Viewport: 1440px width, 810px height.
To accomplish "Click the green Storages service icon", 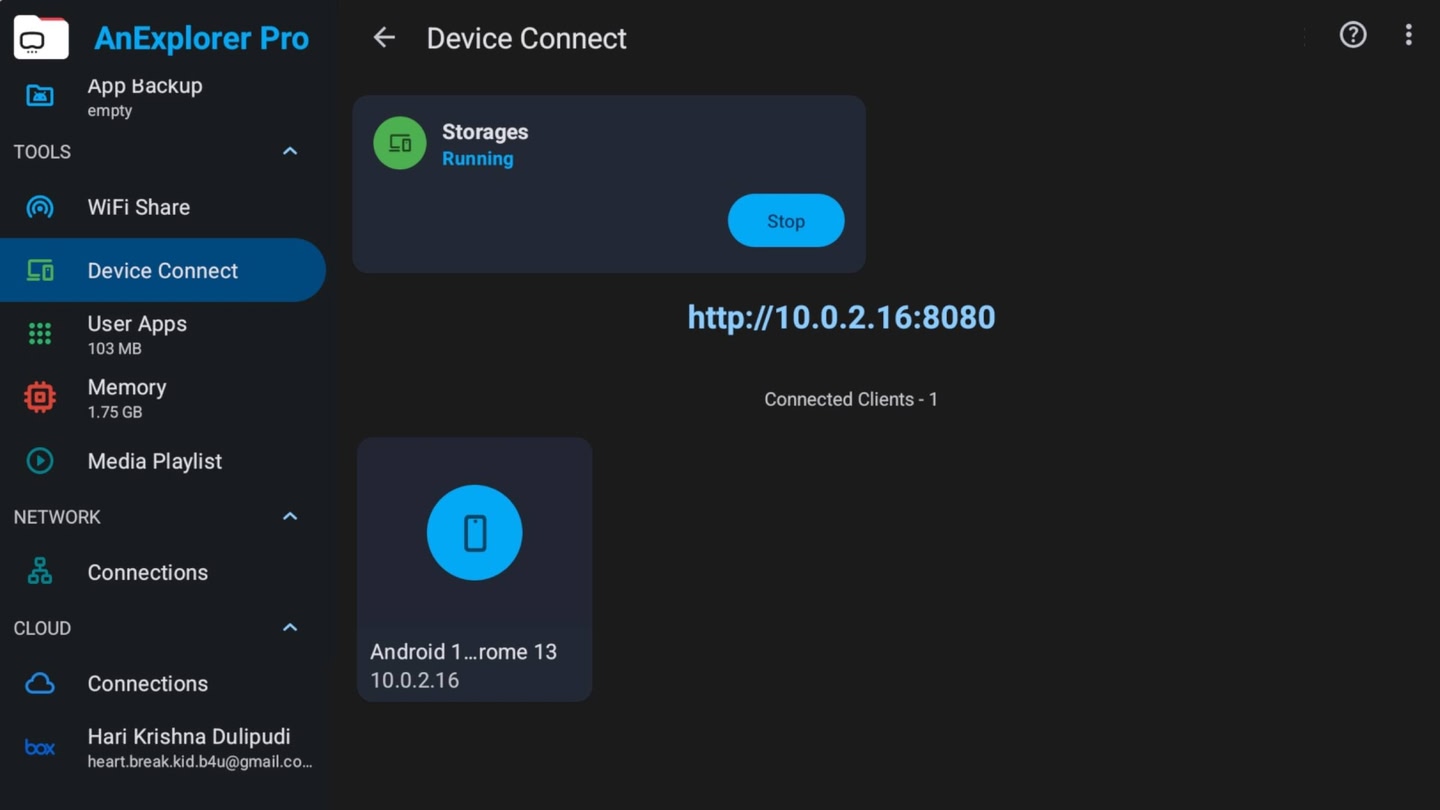I will click(x=399, y=143).
